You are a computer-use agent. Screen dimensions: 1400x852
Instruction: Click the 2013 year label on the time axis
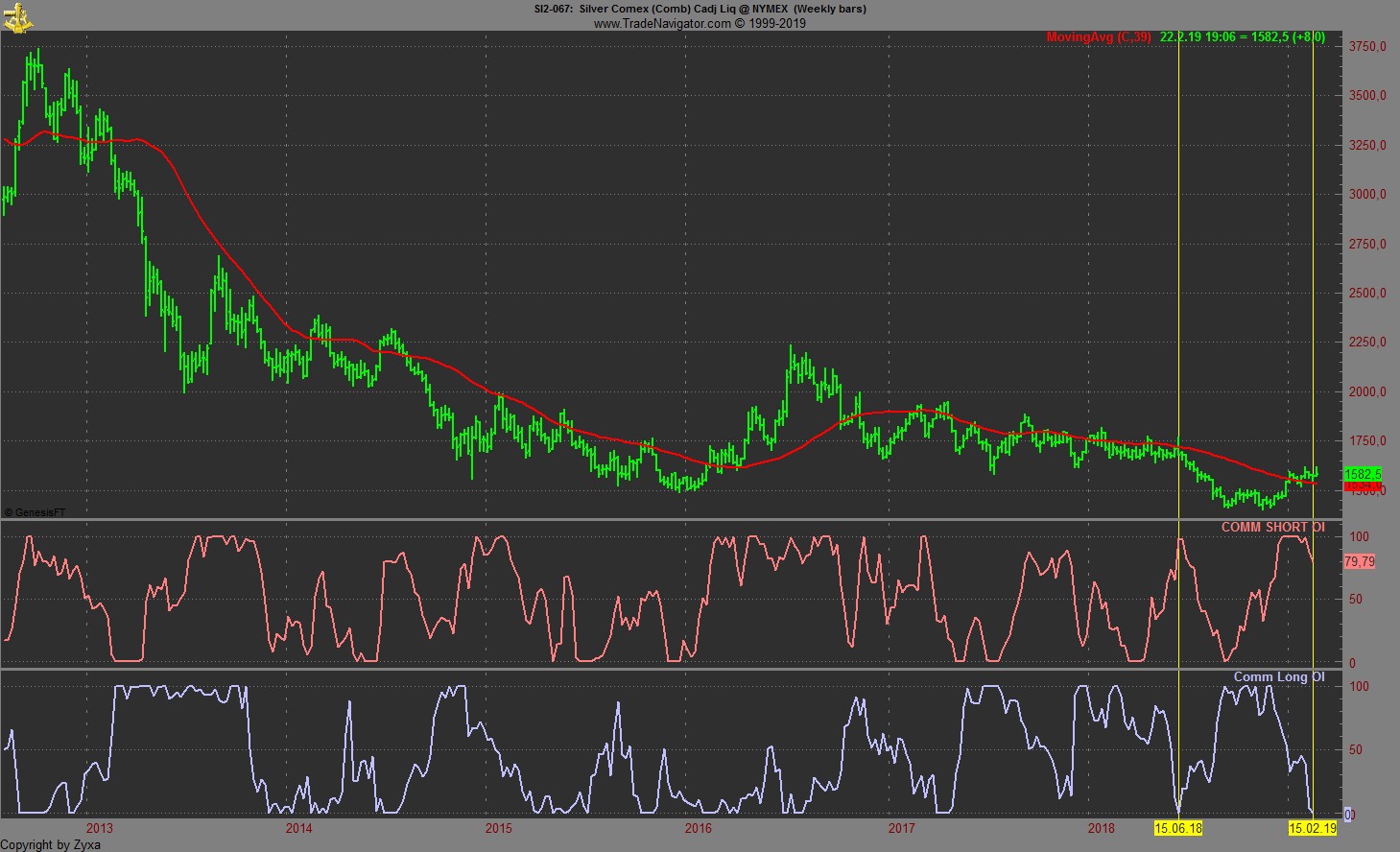[100, 829]
